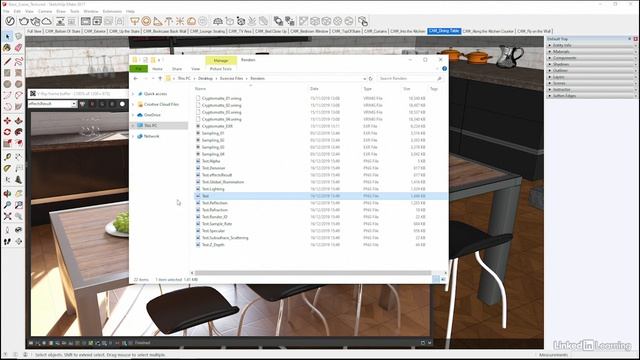Open Explorer help question icon
Viewport: 640px width, 360px height.
pyautogui.click(x=444, y=69)
